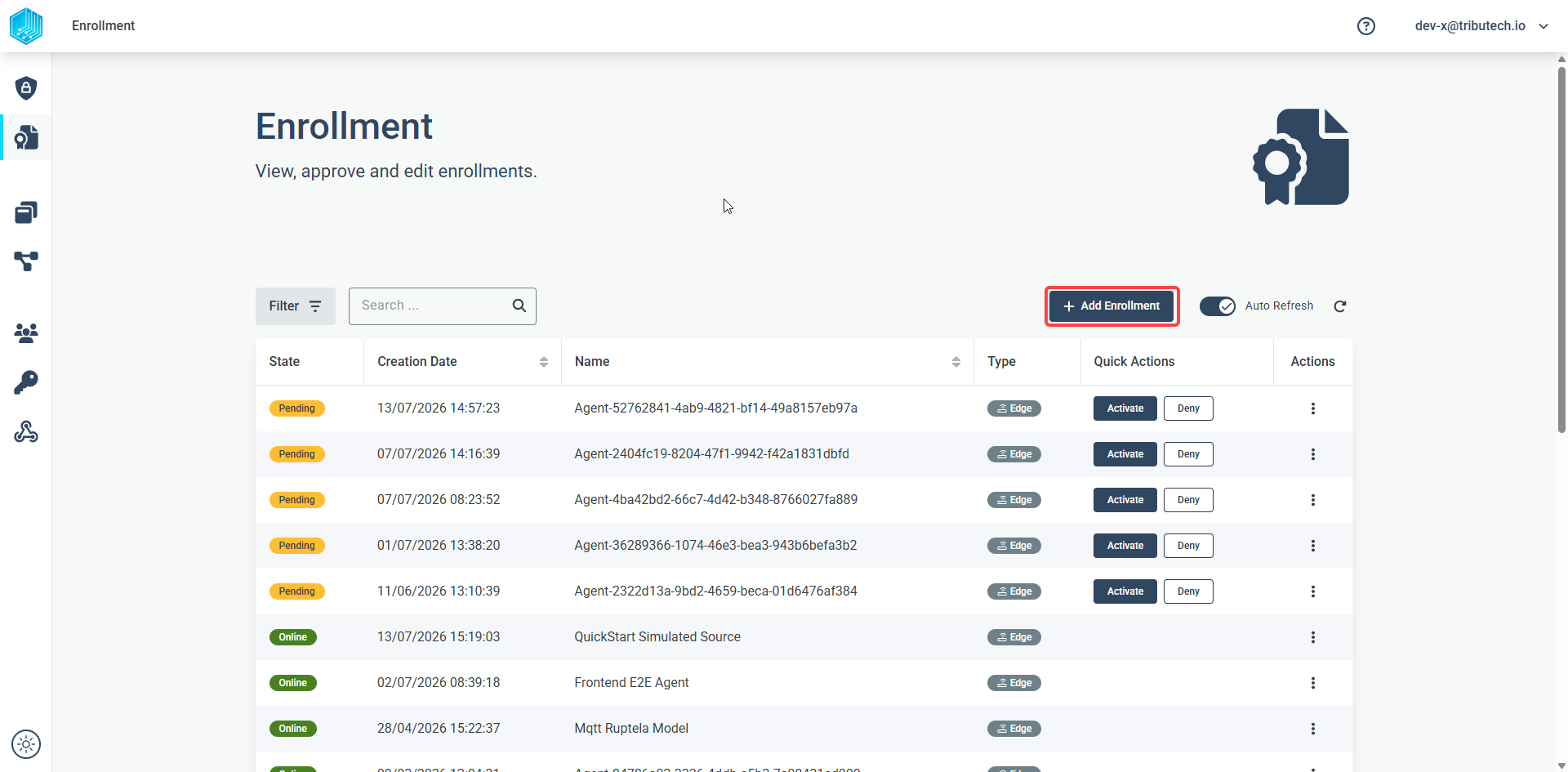
Task: Activate enrollment Agent-52762841
Action: click(1125, 408)
